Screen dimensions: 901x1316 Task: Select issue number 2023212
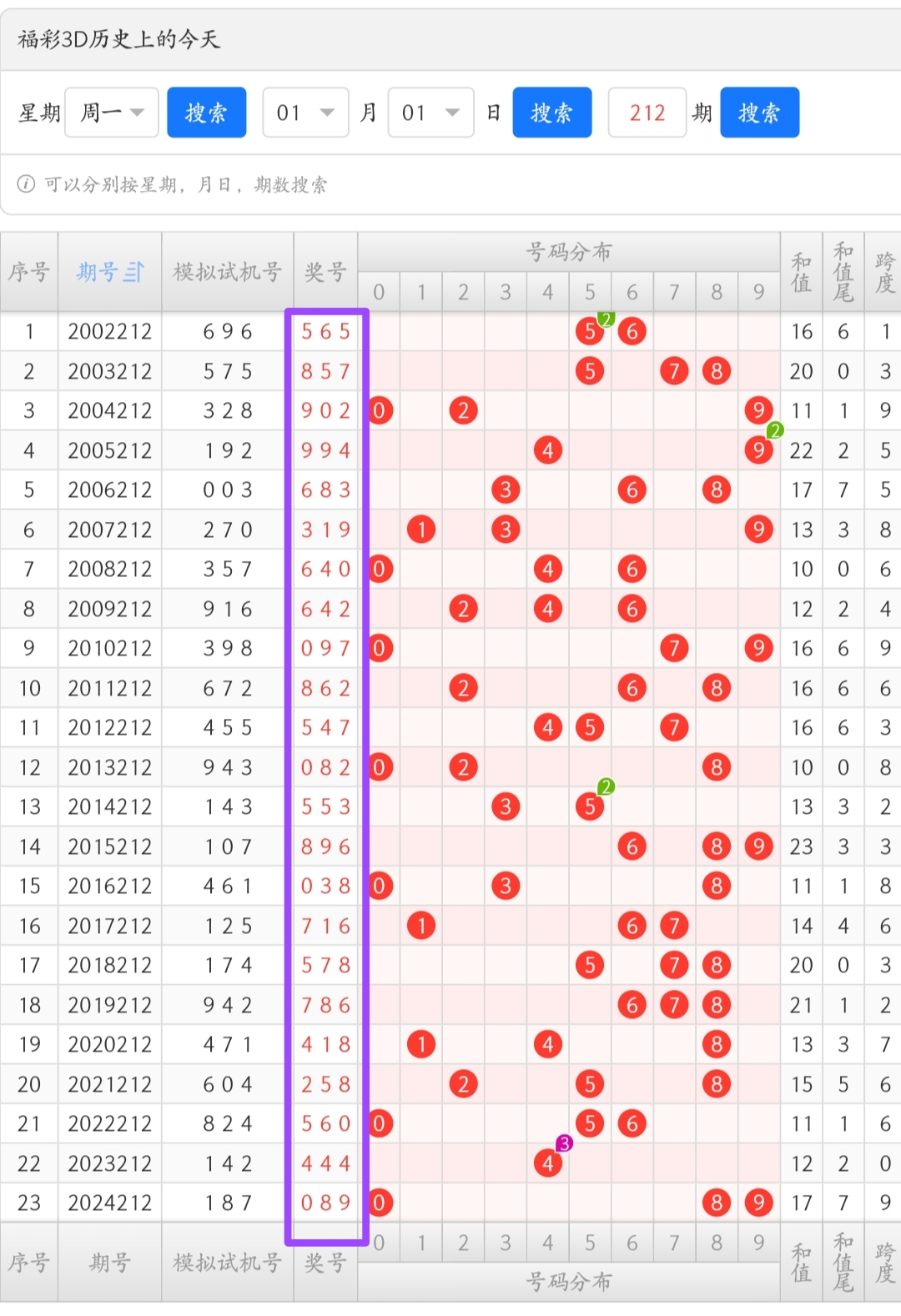(110, 1163)
